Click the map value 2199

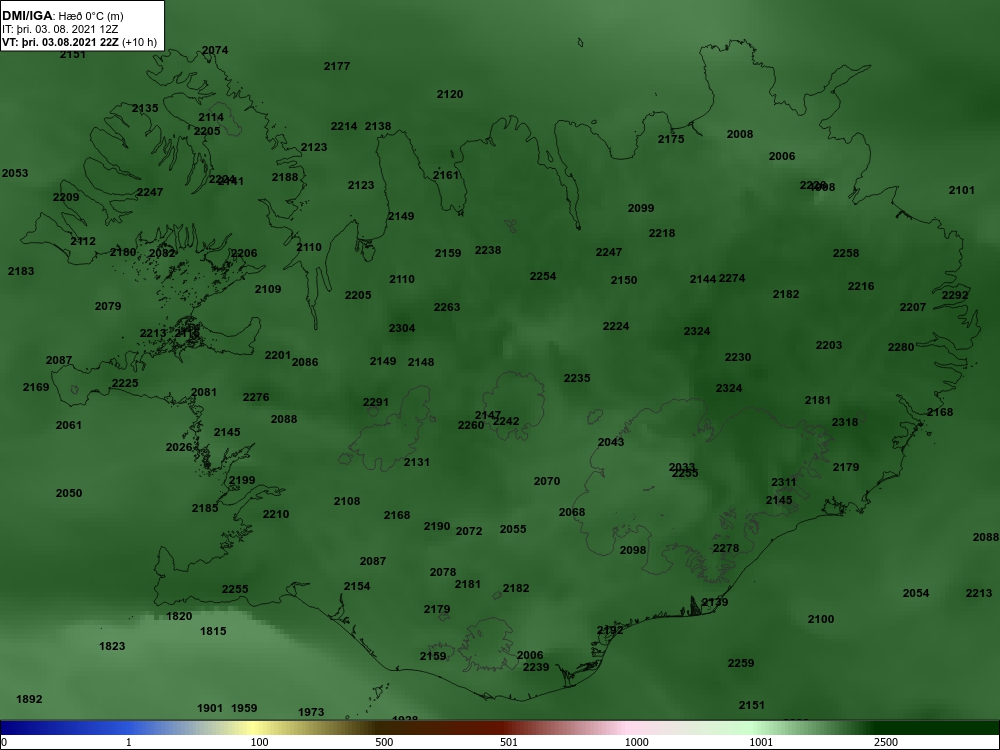pyautogui.click(x=242, y=480)
